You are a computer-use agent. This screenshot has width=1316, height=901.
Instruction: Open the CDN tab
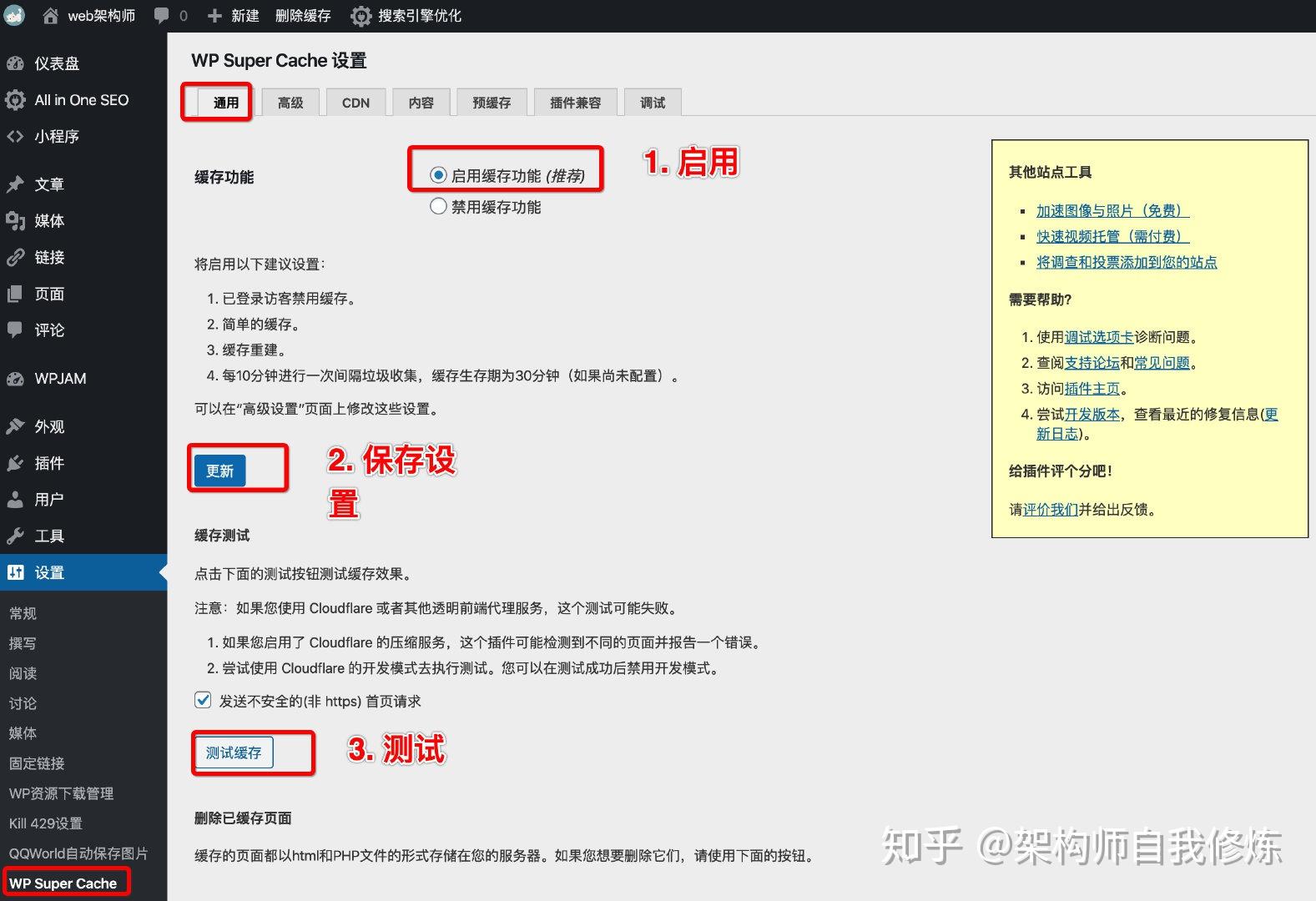[355, 103]
